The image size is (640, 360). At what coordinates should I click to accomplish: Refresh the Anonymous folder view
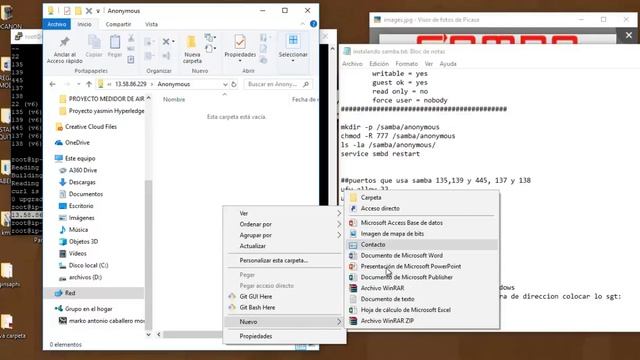[x=234, y=84]
